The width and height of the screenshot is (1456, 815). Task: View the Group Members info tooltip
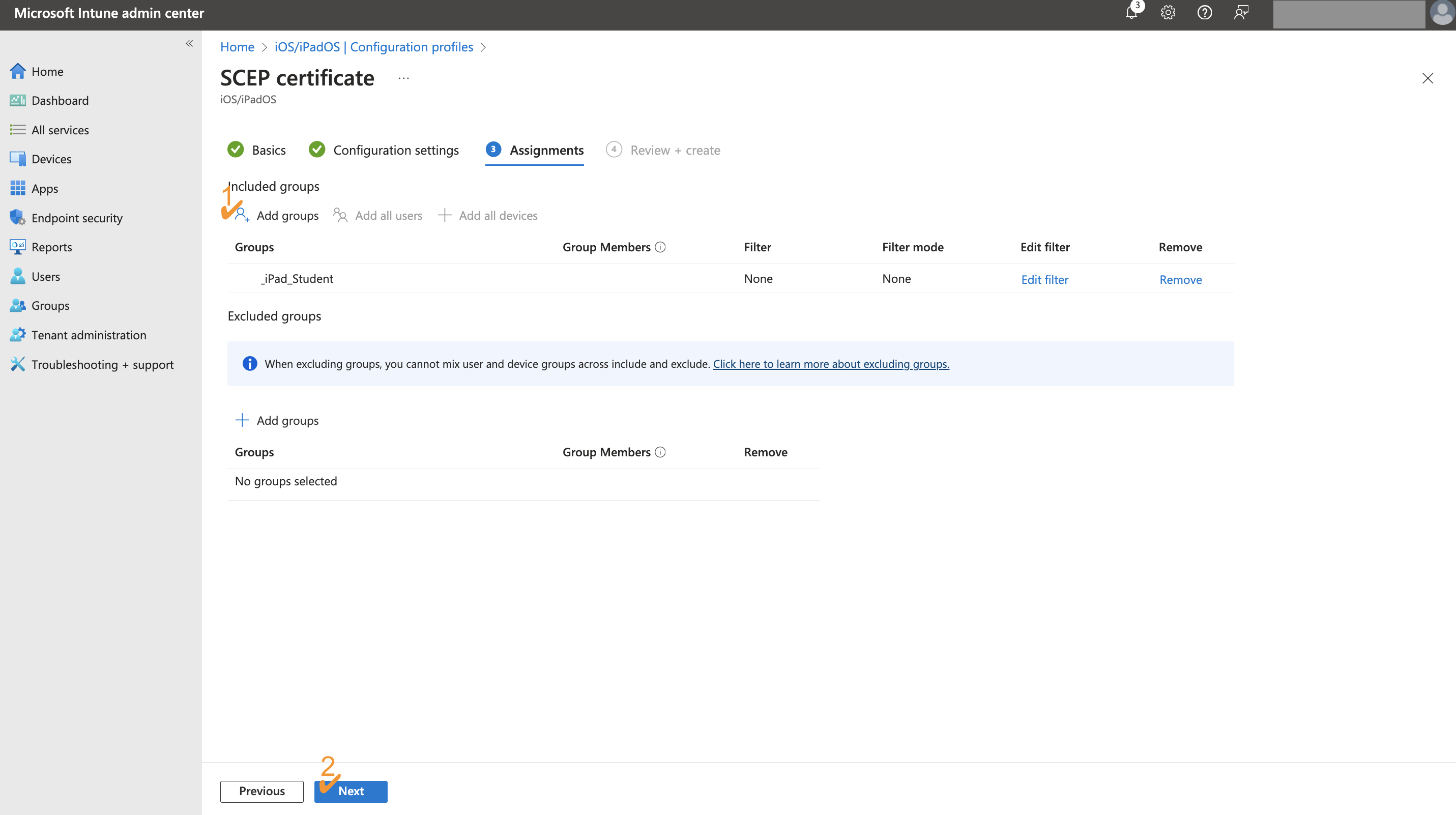pos(660,247)
